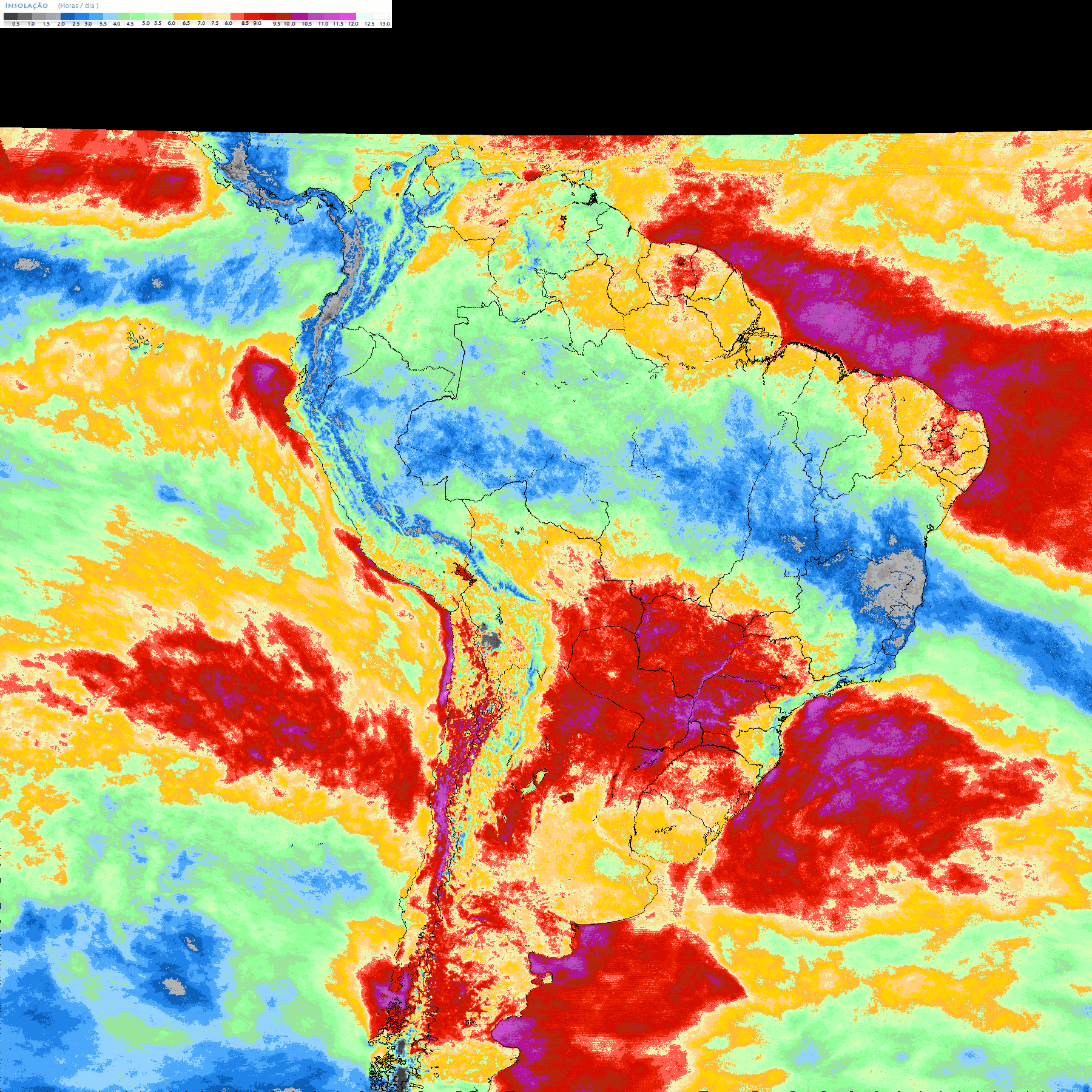The height and width of the screenshot is (1092, 1092).
Task: Click the darkest gray legend swatch
Action: [x=11, y=16]
